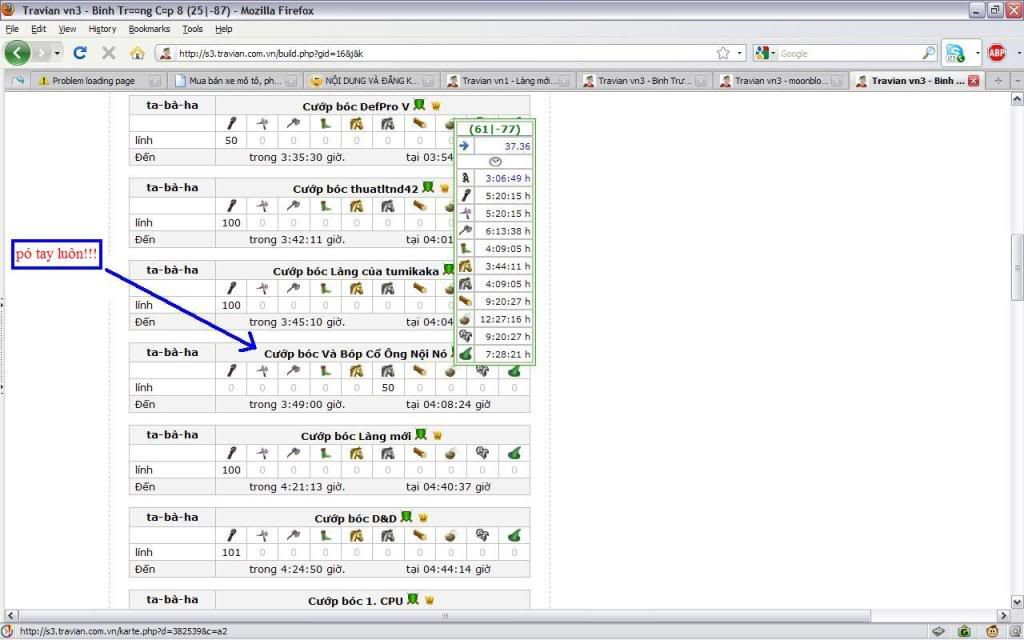Image resolution: width=1024 pixels, height=640 pixels.
Task: Switch to the Mua bán xe mô tô tab
Action: click(x=234, y=80)
